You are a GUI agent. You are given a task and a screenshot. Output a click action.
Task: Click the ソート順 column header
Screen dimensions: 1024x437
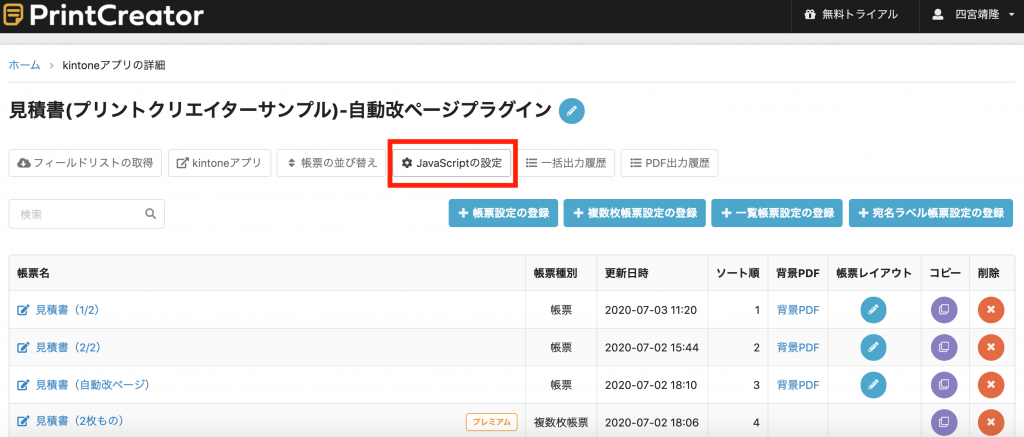click(x=737, y=274)
